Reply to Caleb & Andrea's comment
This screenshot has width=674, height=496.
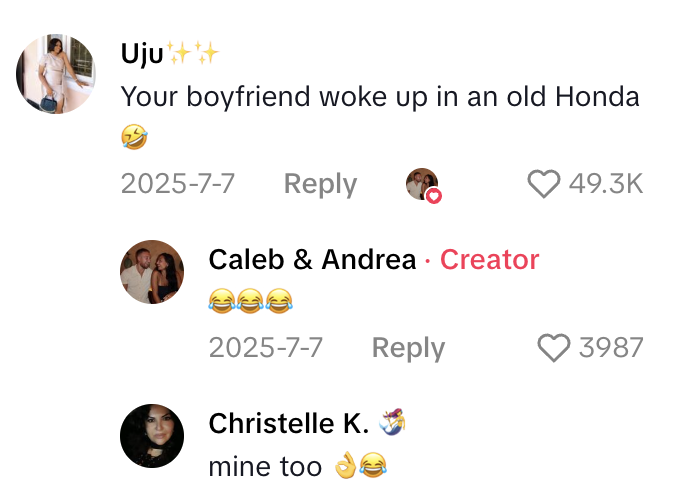coord(408,347)
